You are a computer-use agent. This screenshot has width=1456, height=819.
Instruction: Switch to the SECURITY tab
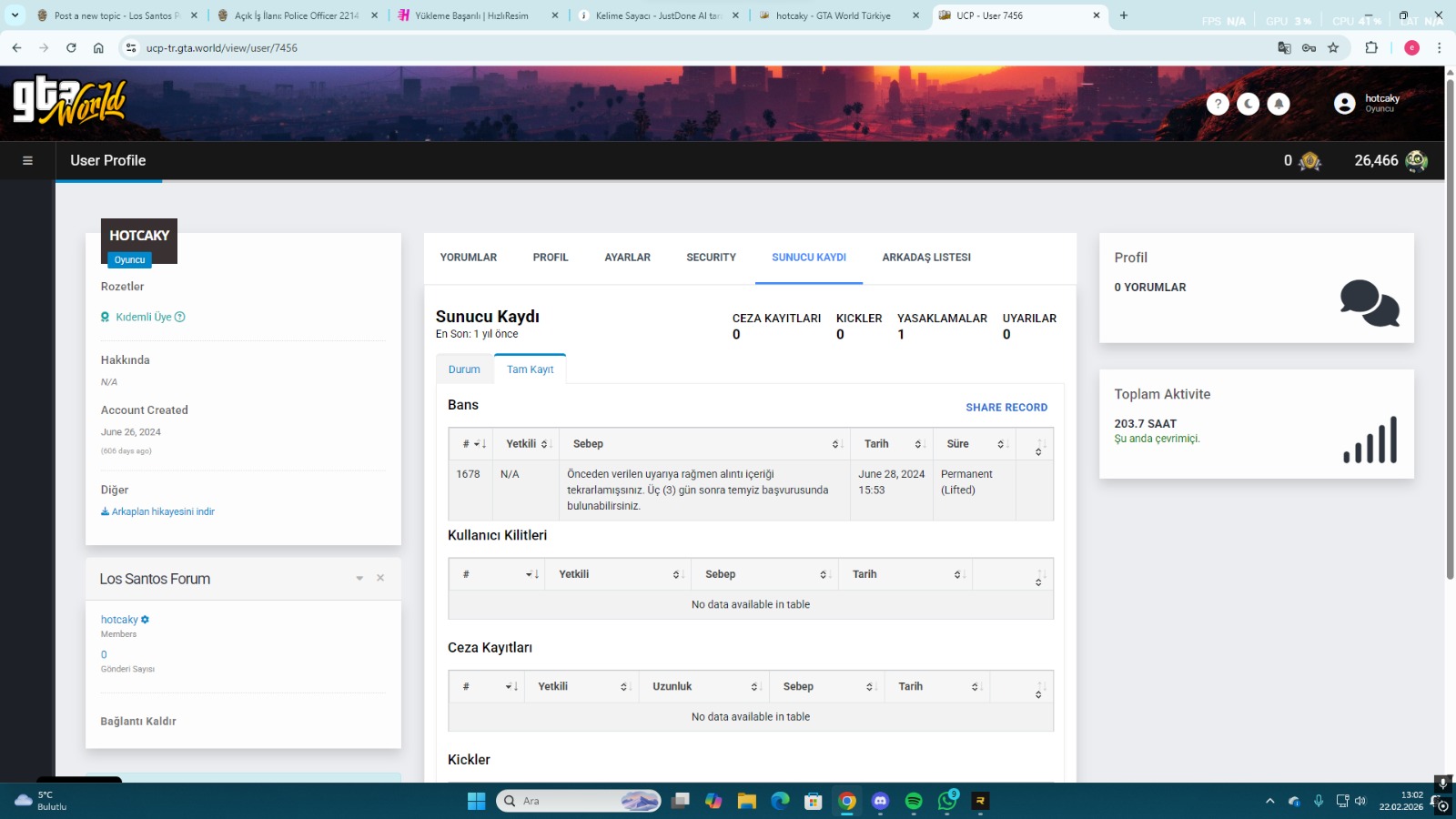(x=711, y=258)
